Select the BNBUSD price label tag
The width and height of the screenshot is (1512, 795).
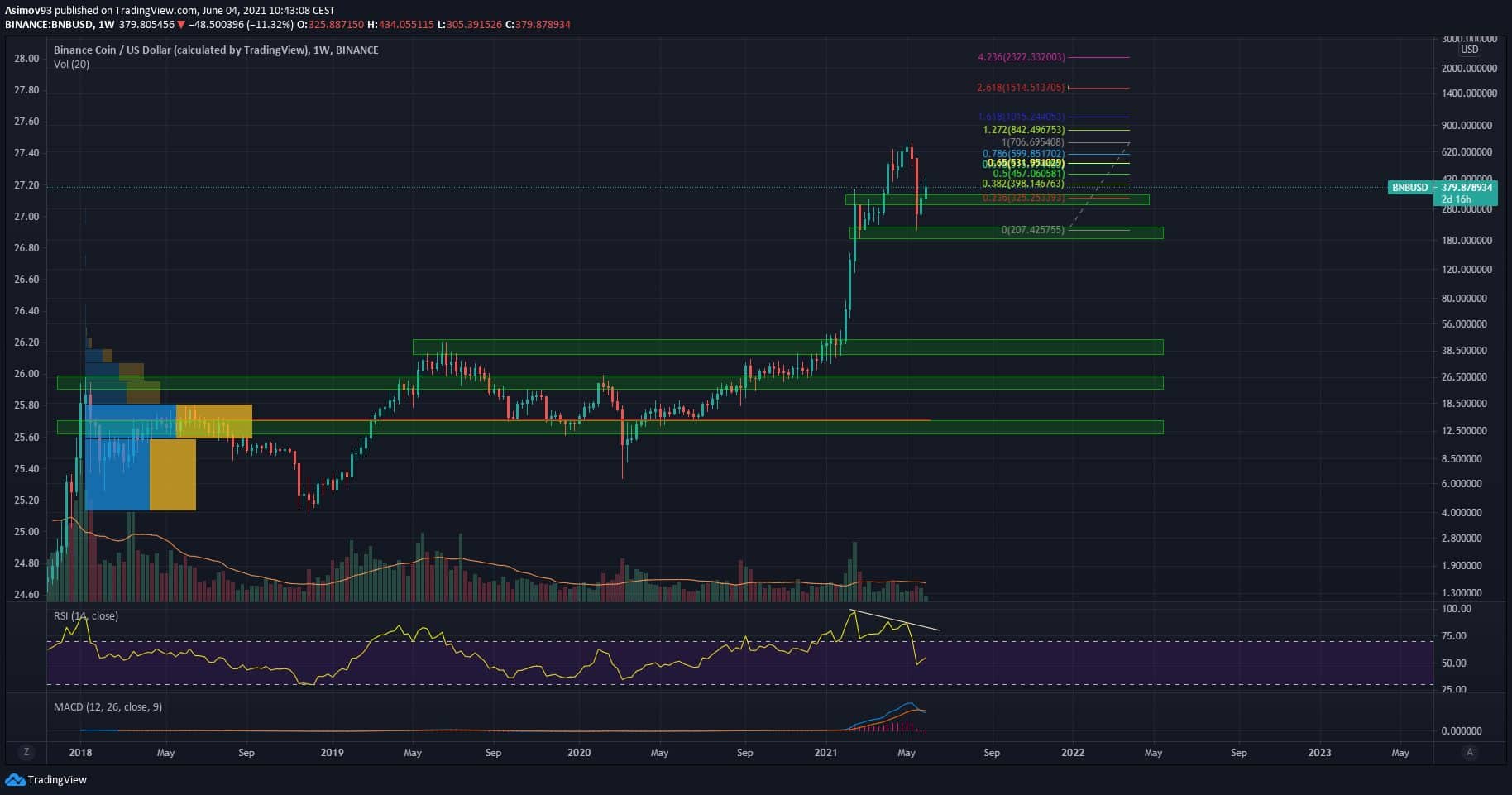1410,188
